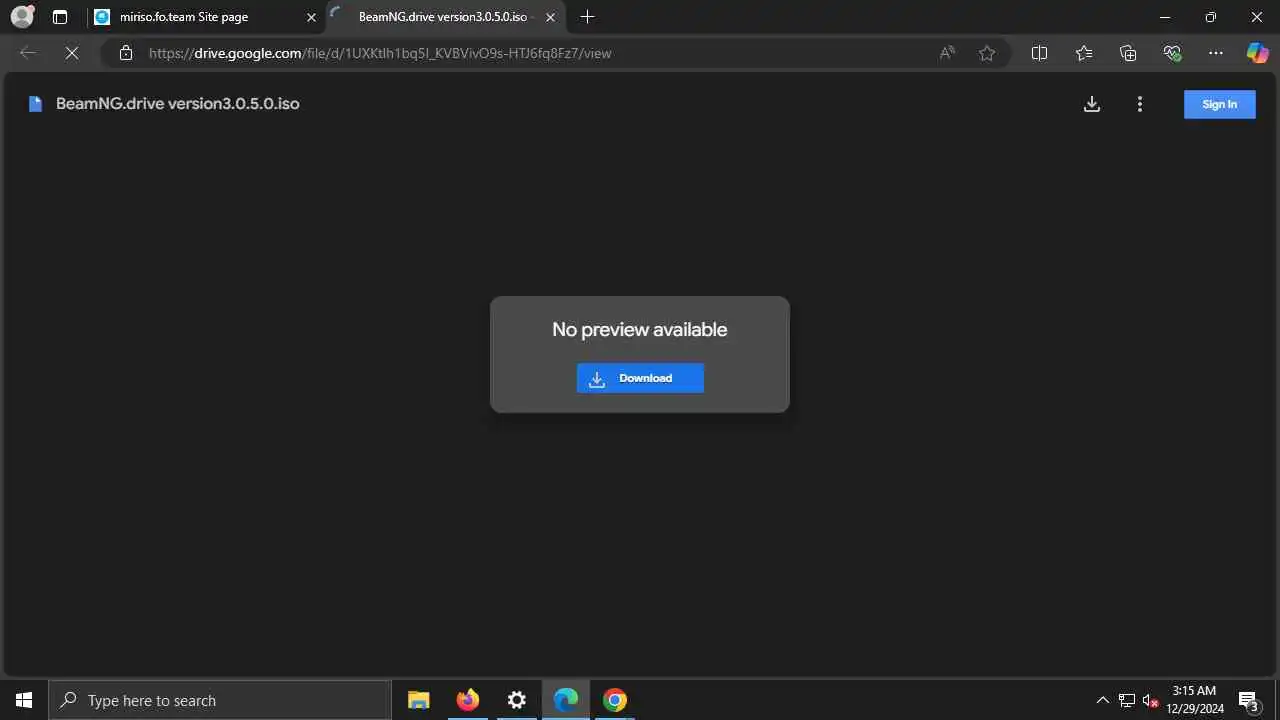Open Settings gear in taskbar

pyautogui.click(x=516, y=700)
